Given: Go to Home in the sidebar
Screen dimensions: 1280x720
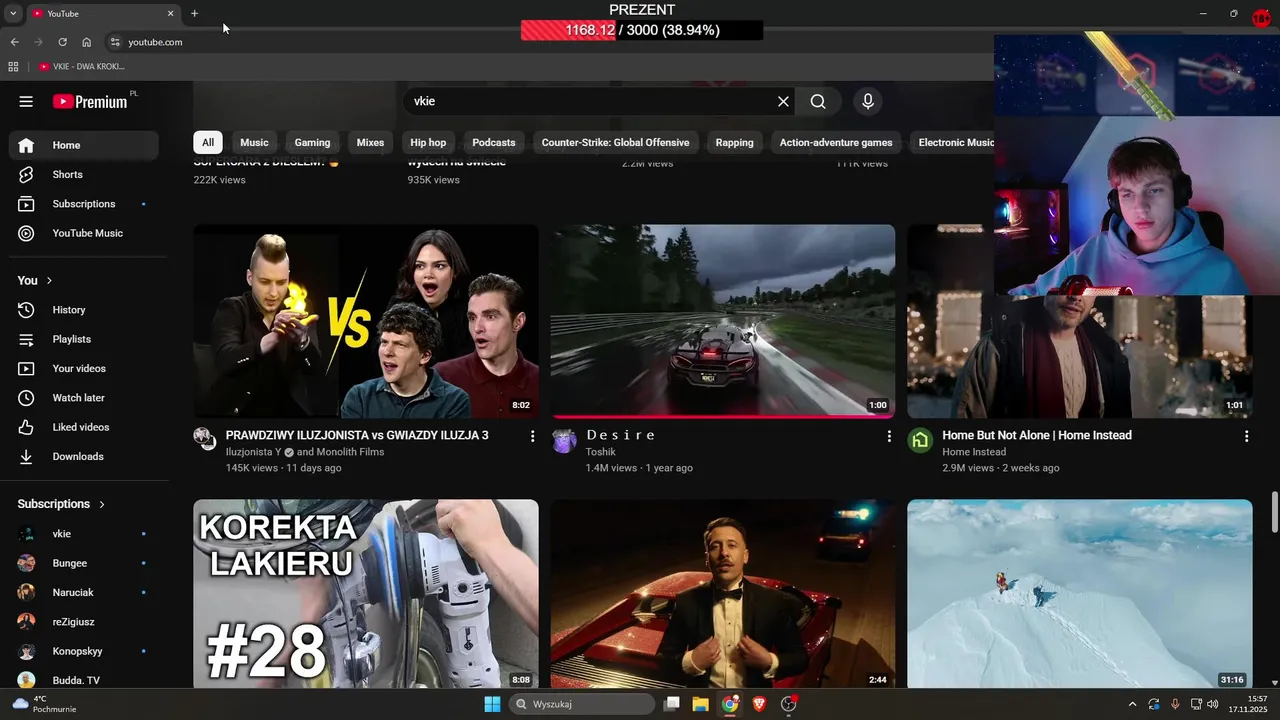Looking at the screenshot, I should tap(84, 145).
